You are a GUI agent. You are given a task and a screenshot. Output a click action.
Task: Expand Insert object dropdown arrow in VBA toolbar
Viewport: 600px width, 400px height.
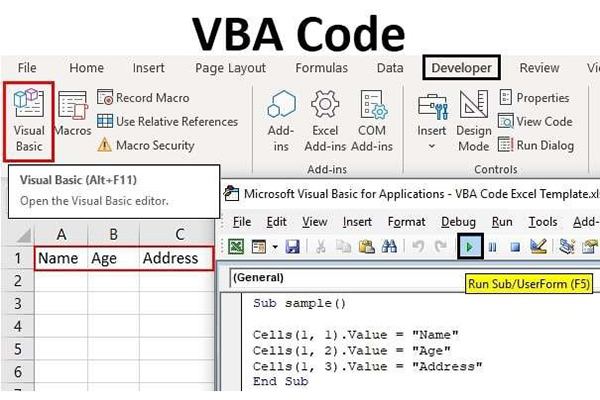click(275, 247)
